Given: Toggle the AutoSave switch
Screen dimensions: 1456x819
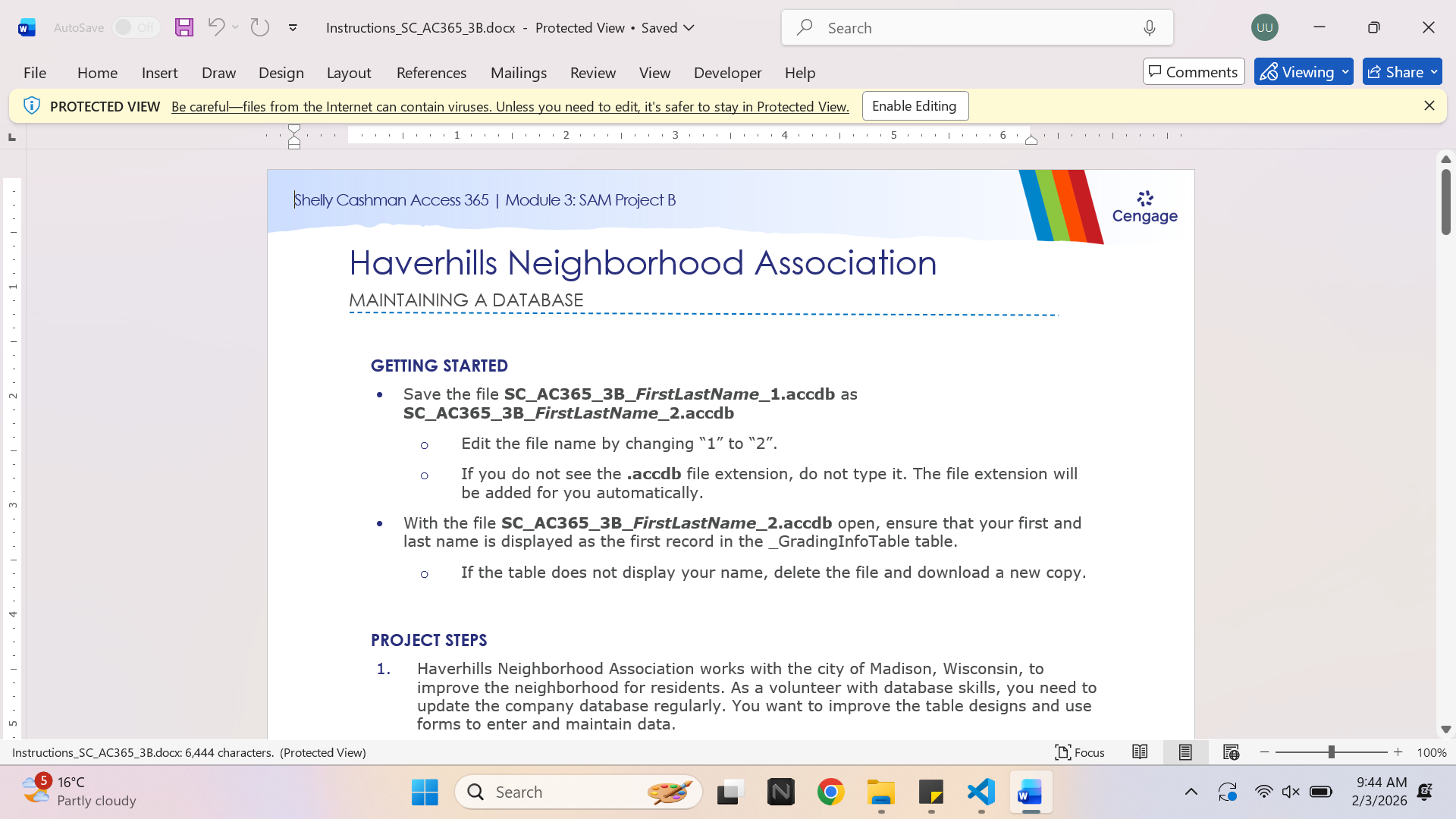Looking at the screenshot, I should [136, 27].
